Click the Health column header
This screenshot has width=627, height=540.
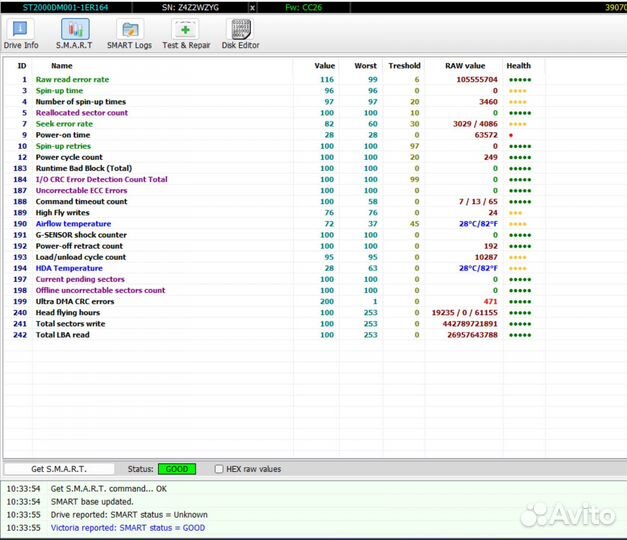click(518, 66)
